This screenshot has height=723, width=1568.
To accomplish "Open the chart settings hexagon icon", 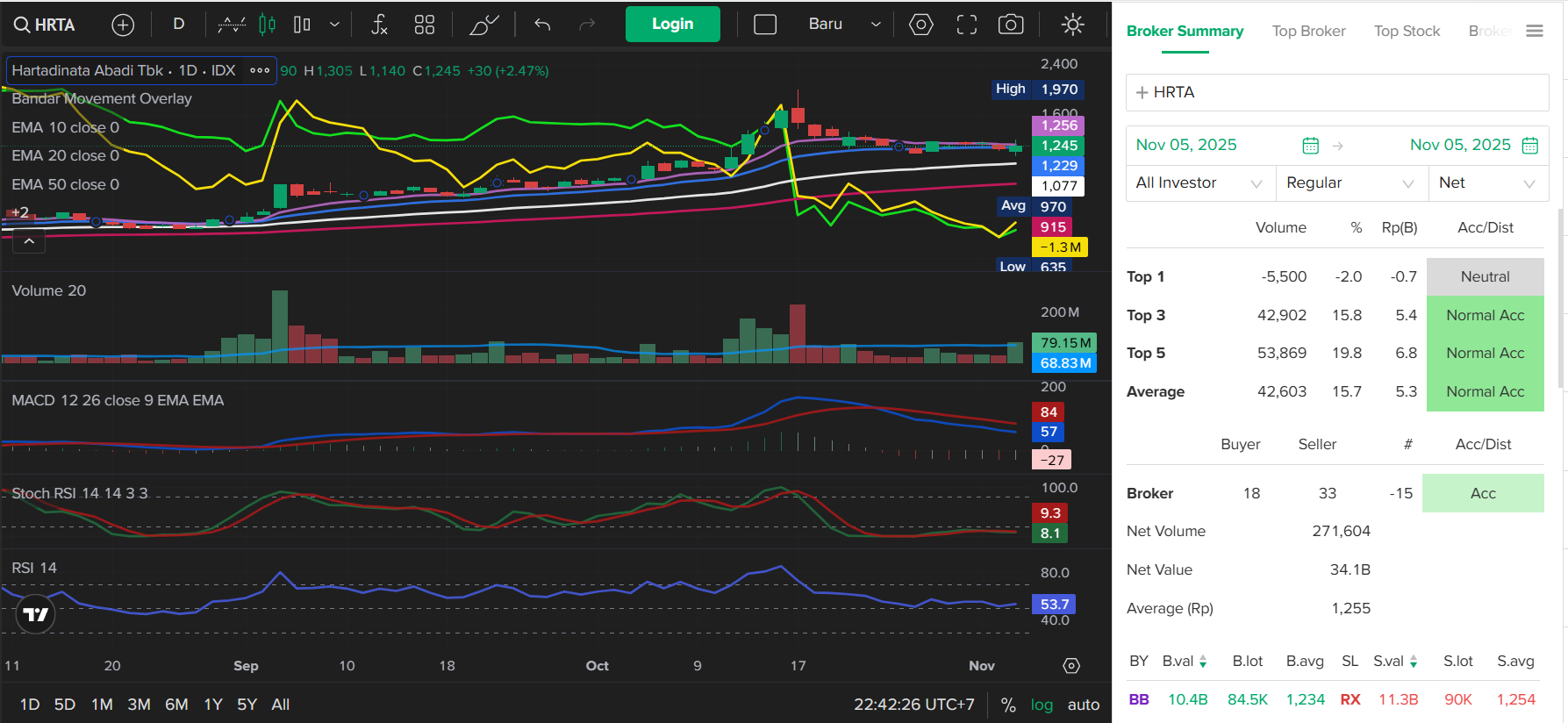I will pyautogui.click(x=920, y=25).
